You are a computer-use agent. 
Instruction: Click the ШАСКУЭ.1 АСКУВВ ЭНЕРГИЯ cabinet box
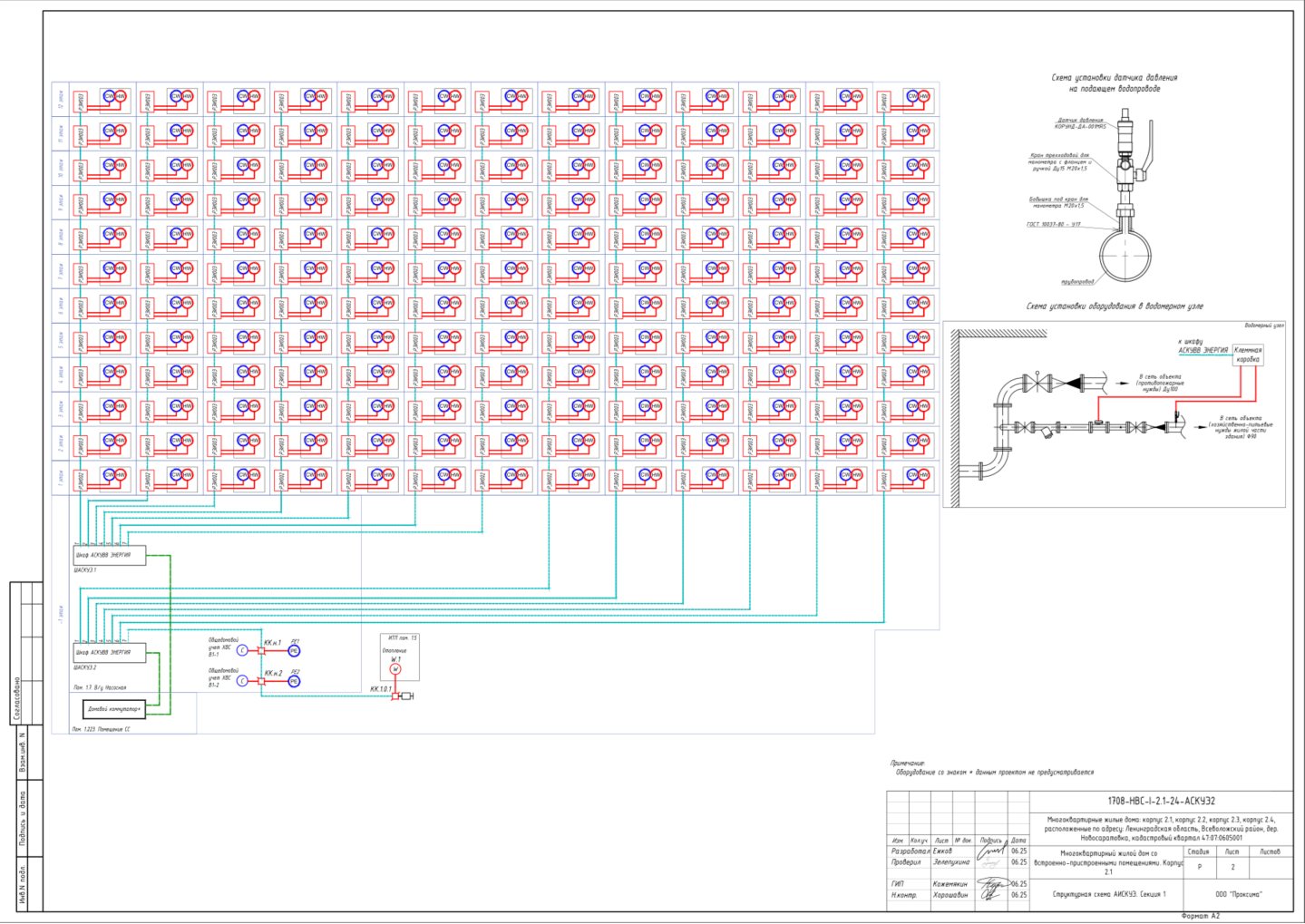pyautogui.click(x=110, y=555)
